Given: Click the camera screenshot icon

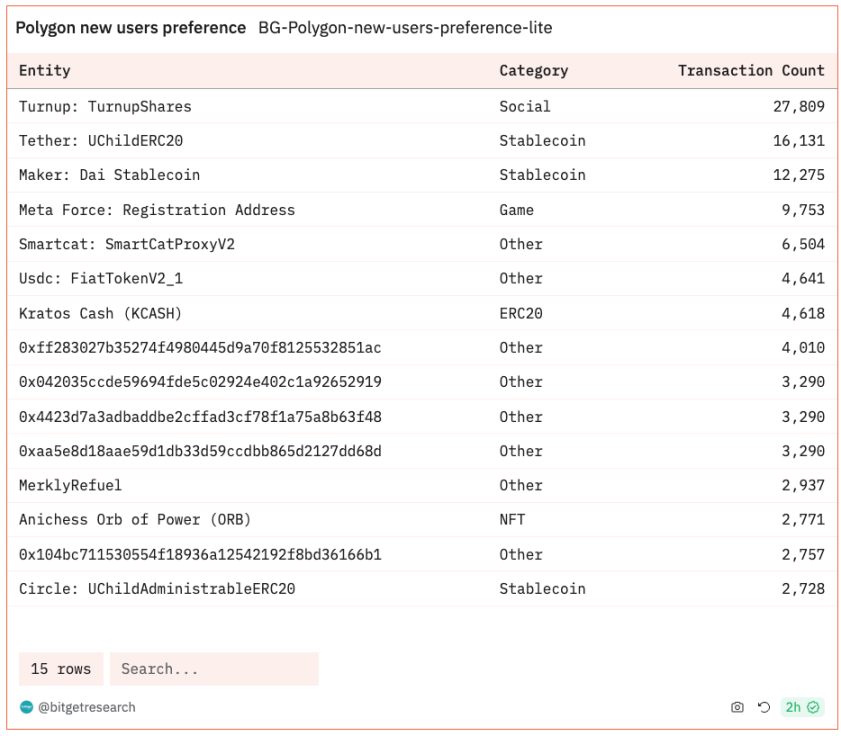Looking at the screenshot, I should tap(737, 707).
